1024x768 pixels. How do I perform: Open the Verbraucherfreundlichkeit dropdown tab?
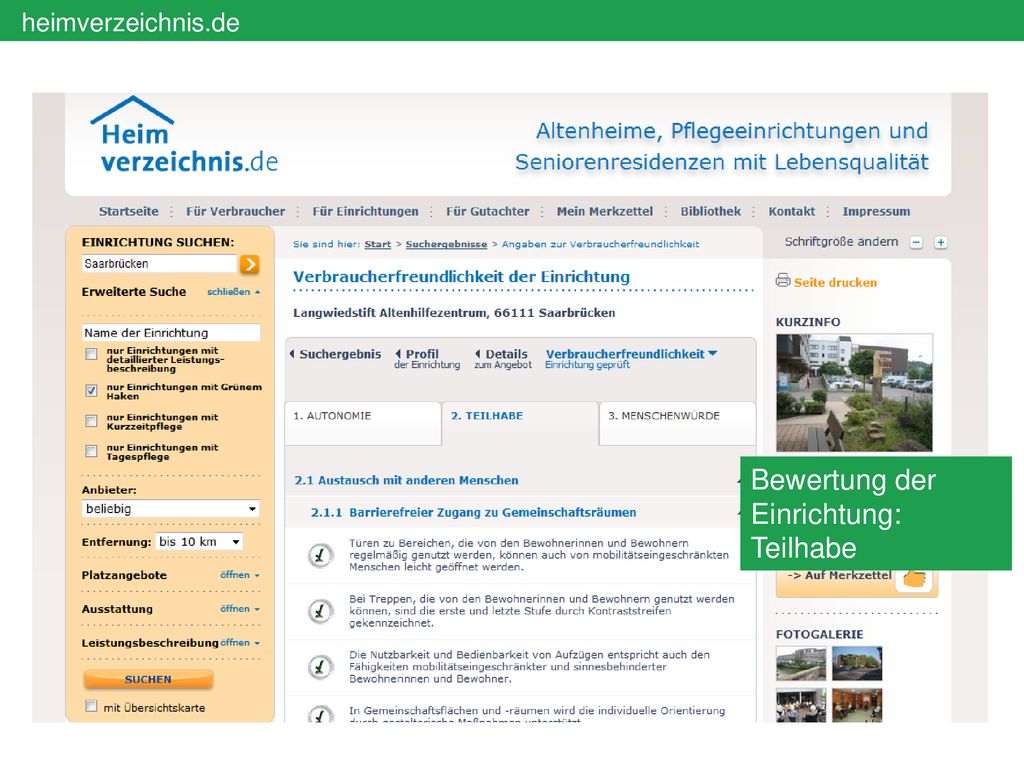[x=631, y=358]
